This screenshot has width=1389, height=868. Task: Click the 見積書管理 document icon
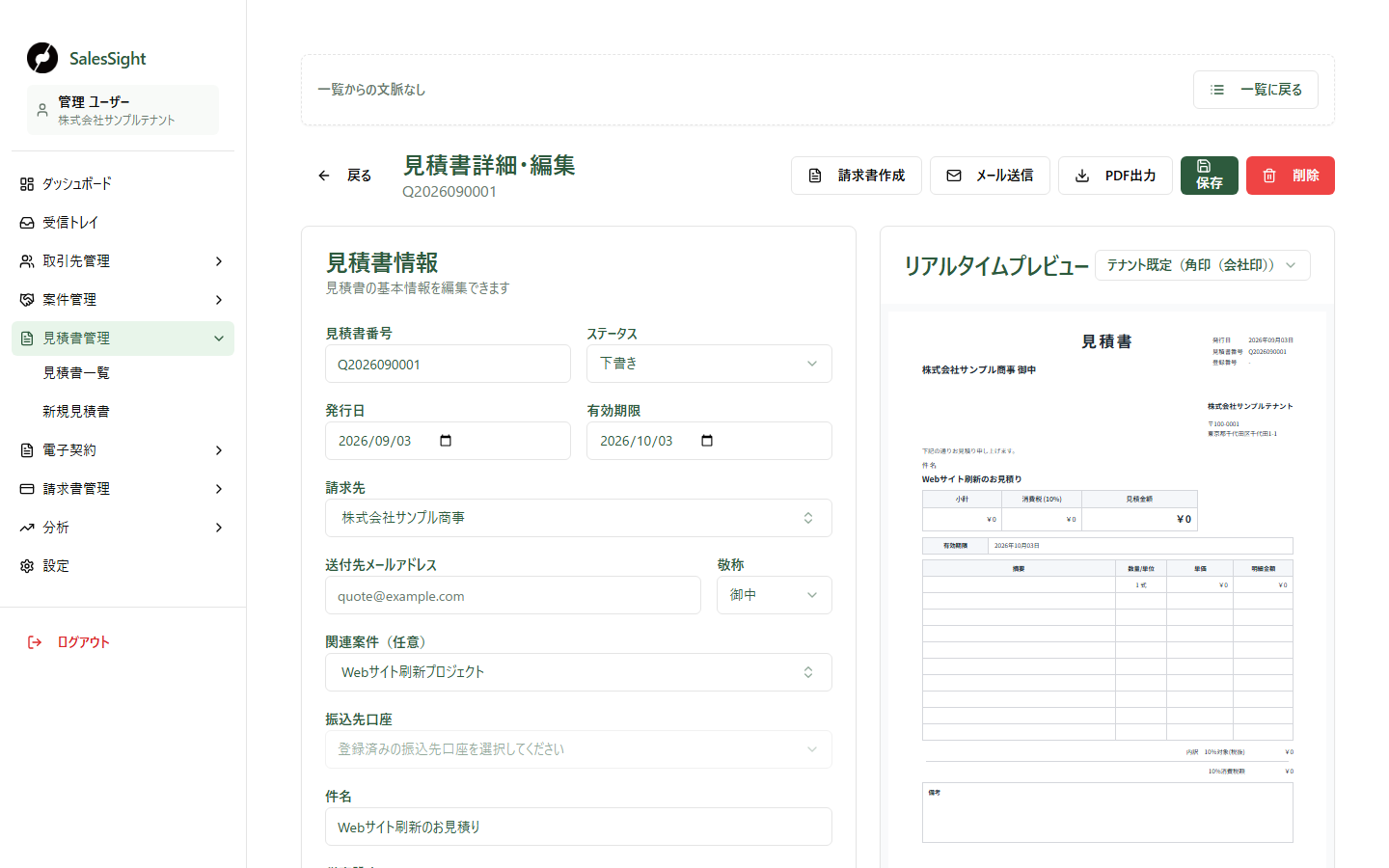tap(27, 339)
